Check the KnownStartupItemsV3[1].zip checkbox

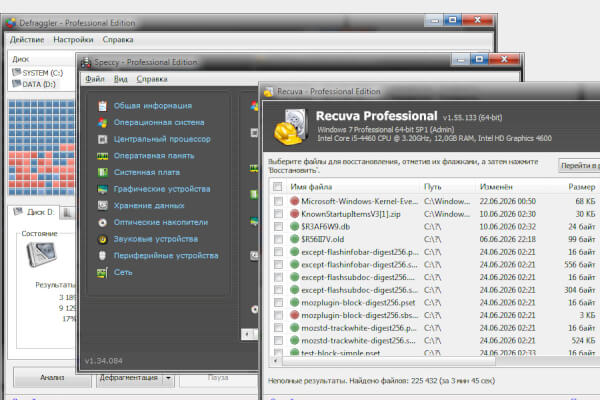tap(278, 214)
